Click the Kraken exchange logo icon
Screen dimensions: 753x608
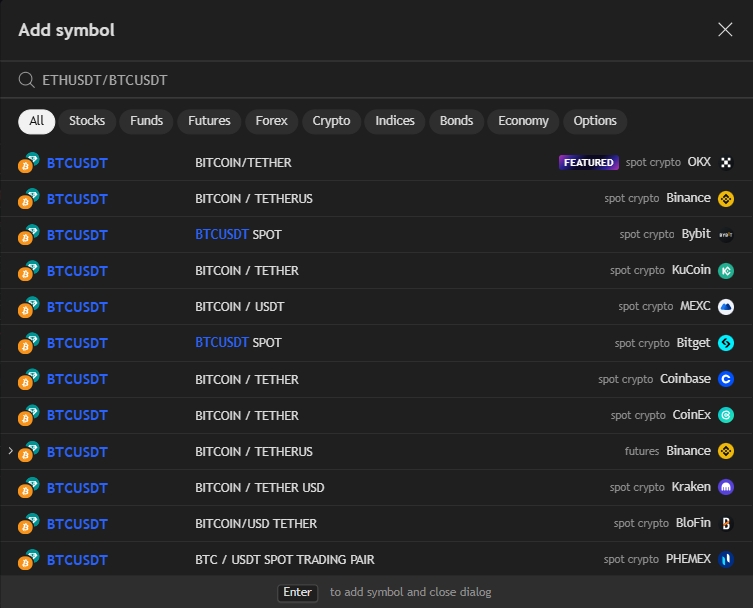726,487
